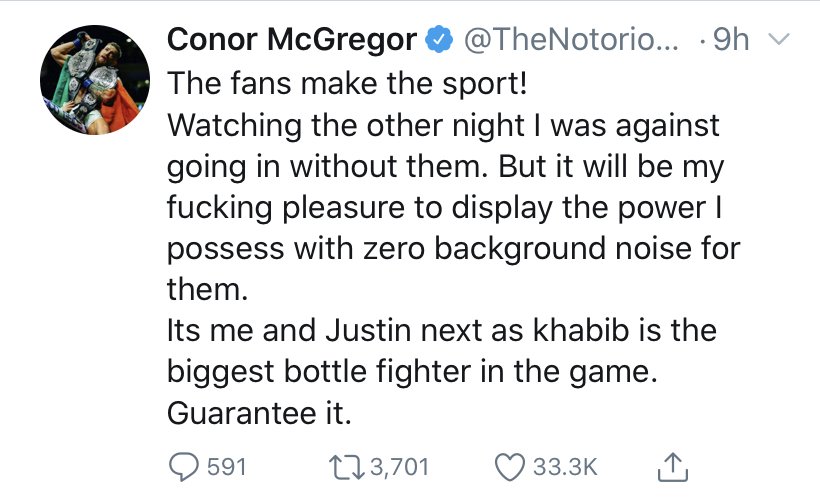Expand tweet options with the chevron arrow
This screenshot has width=820, height=498.
click(x=781, y=41)
